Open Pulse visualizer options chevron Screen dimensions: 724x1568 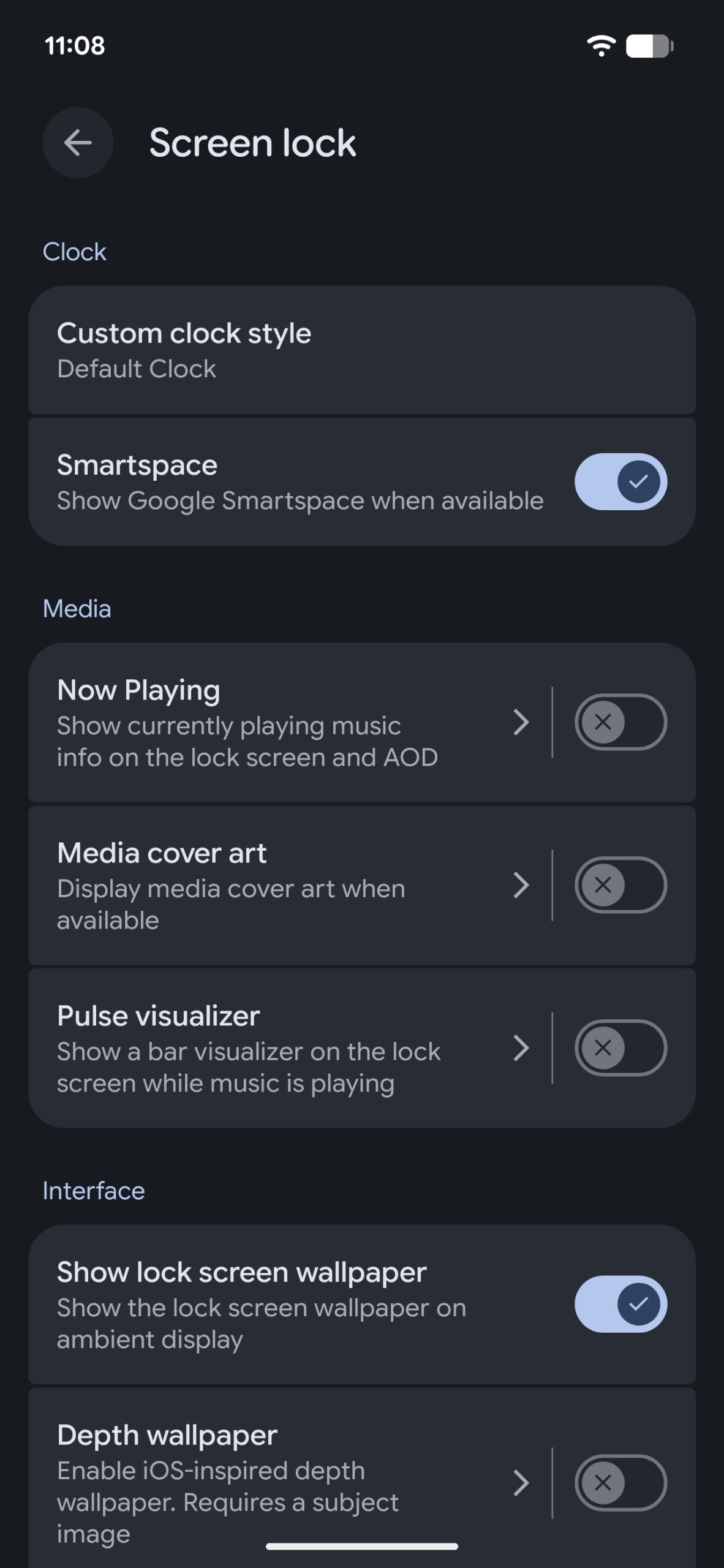click(521, 1048)
